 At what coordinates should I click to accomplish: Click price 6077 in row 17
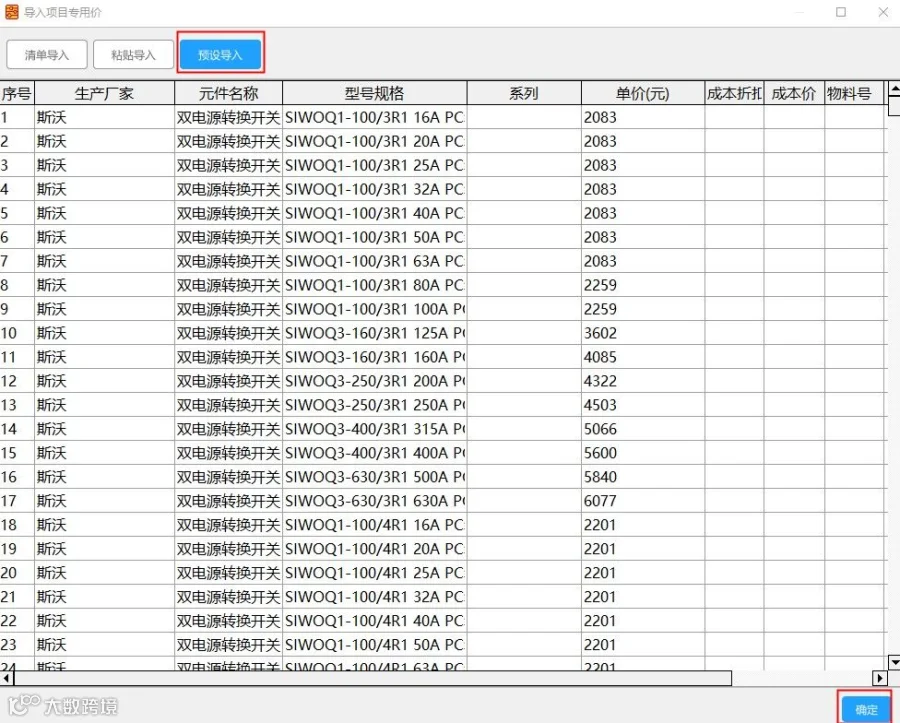click(643, 501)
